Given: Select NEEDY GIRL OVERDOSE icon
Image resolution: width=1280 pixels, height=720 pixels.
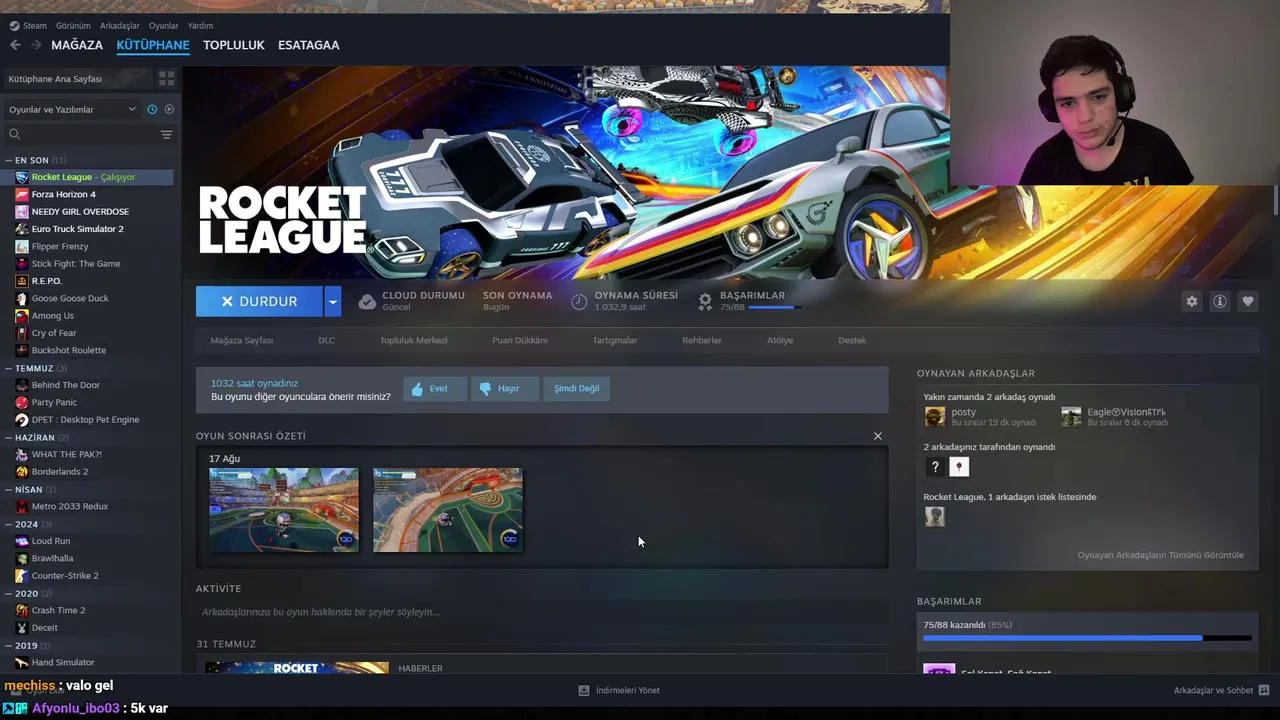Looking at the screenshot, I should 22,211.
